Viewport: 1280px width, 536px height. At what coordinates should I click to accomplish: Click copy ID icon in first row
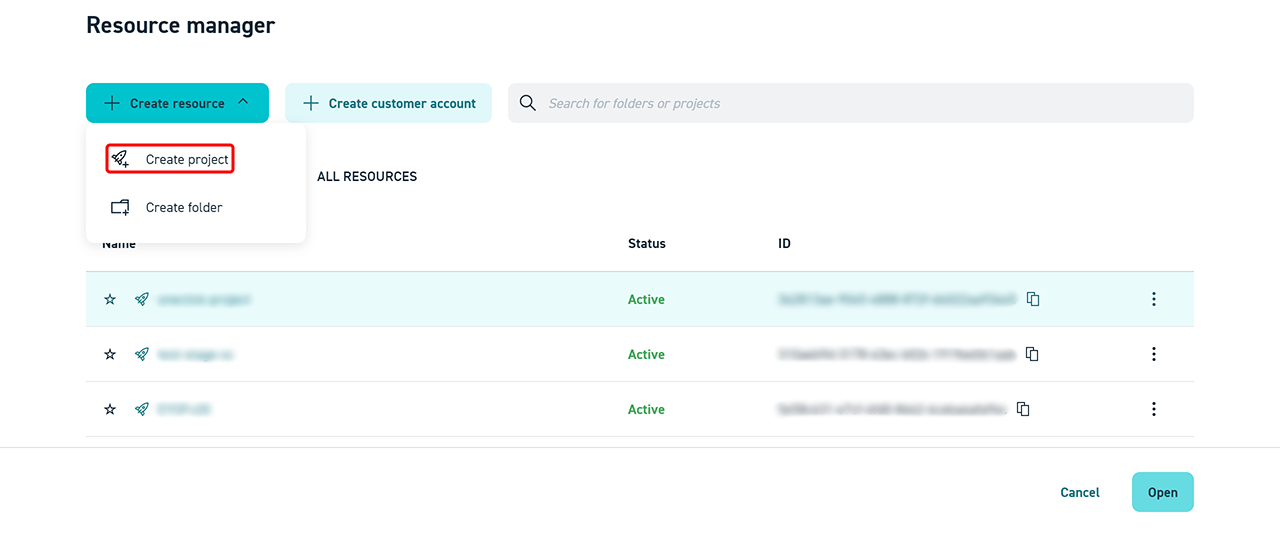pyautogui.click(x=1033, y=299)
